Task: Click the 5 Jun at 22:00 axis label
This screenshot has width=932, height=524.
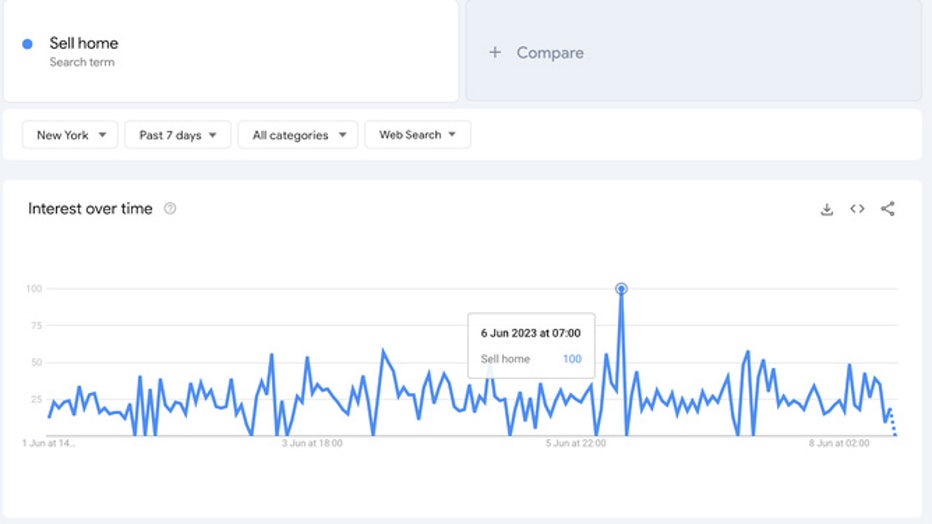Action: pyautogui.click(x=576, y=442)
